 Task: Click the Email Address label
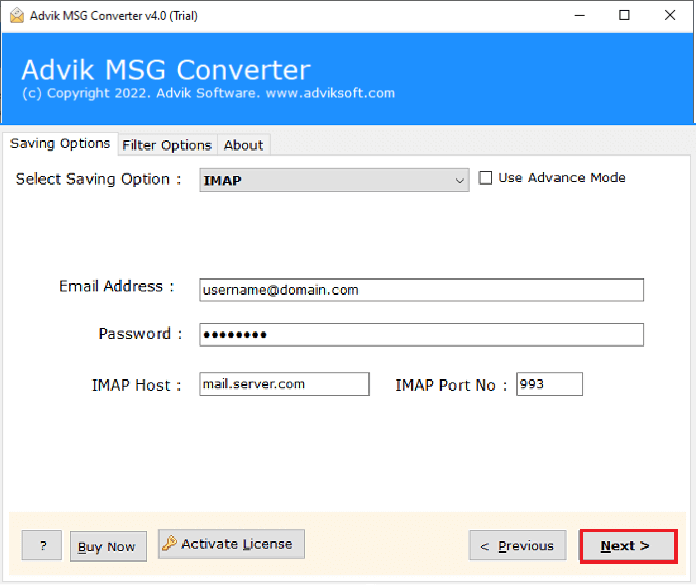point(116,287)
